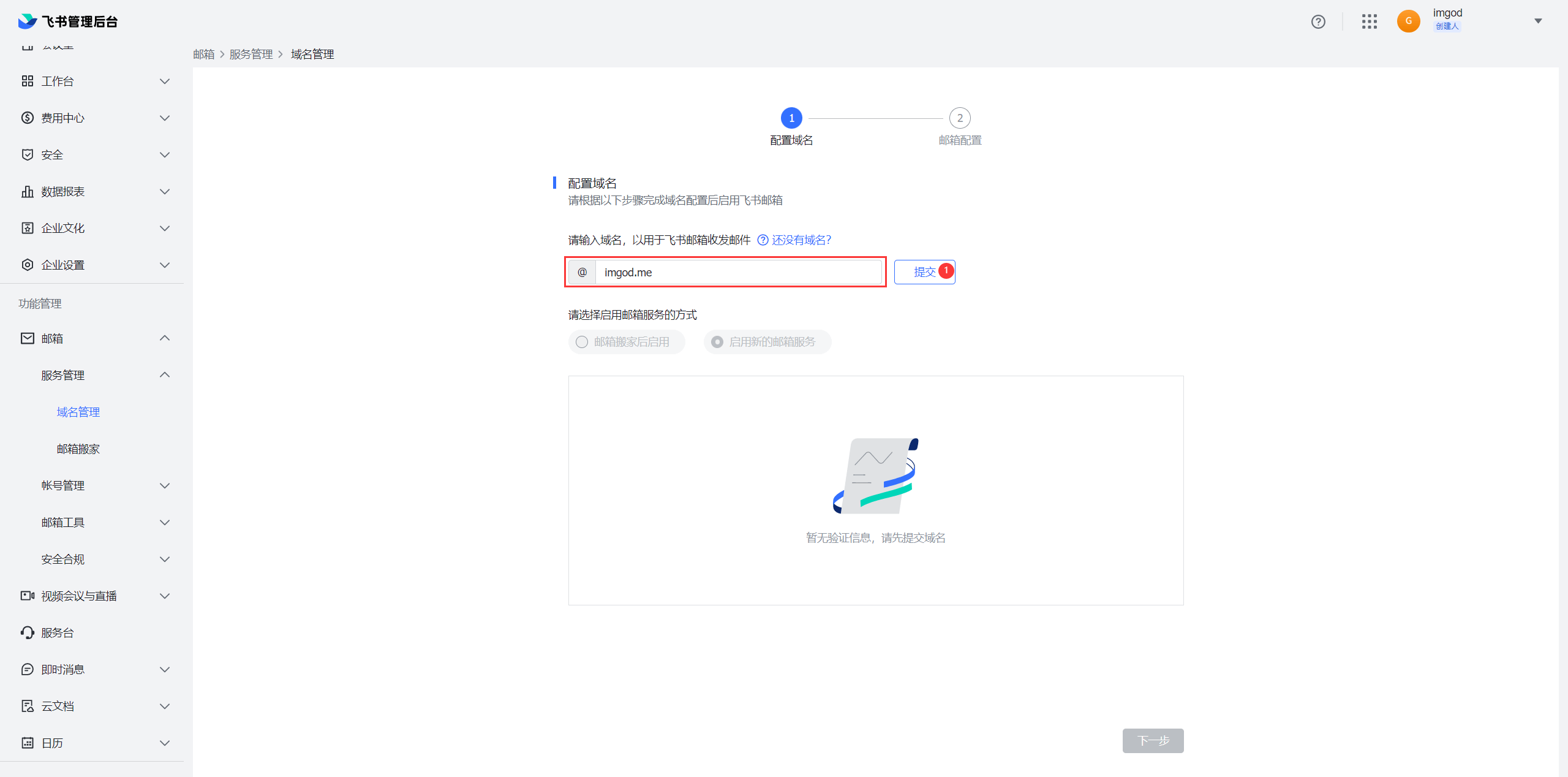Open the account dropdown arrow top right
Screen dimensions: 1568x777
pyautogui.click(x=1538, y=21)
